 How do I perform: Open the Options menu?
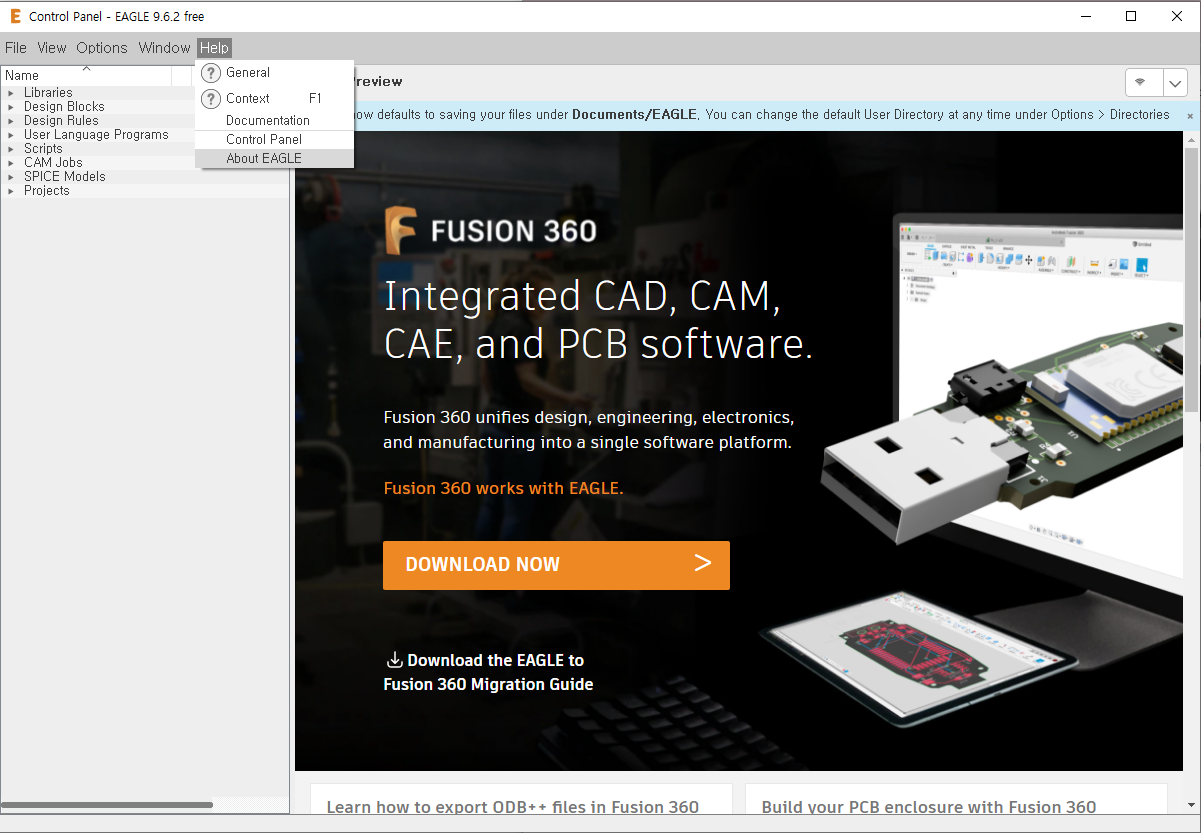[x=102, y=48]
